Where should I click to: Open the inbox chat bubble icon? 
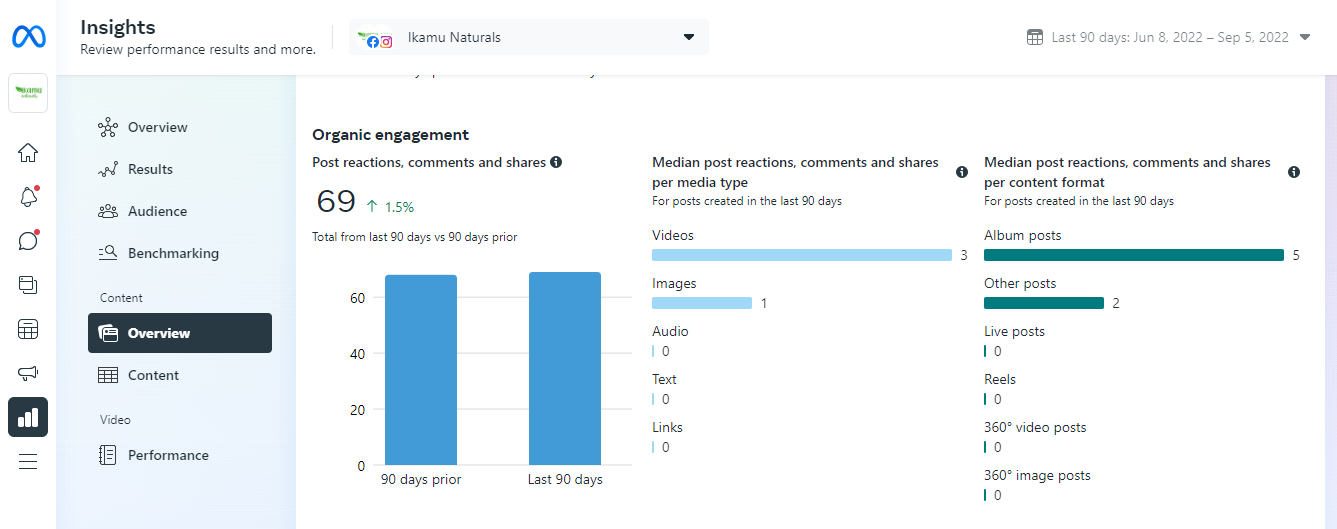tap(28, 241)
